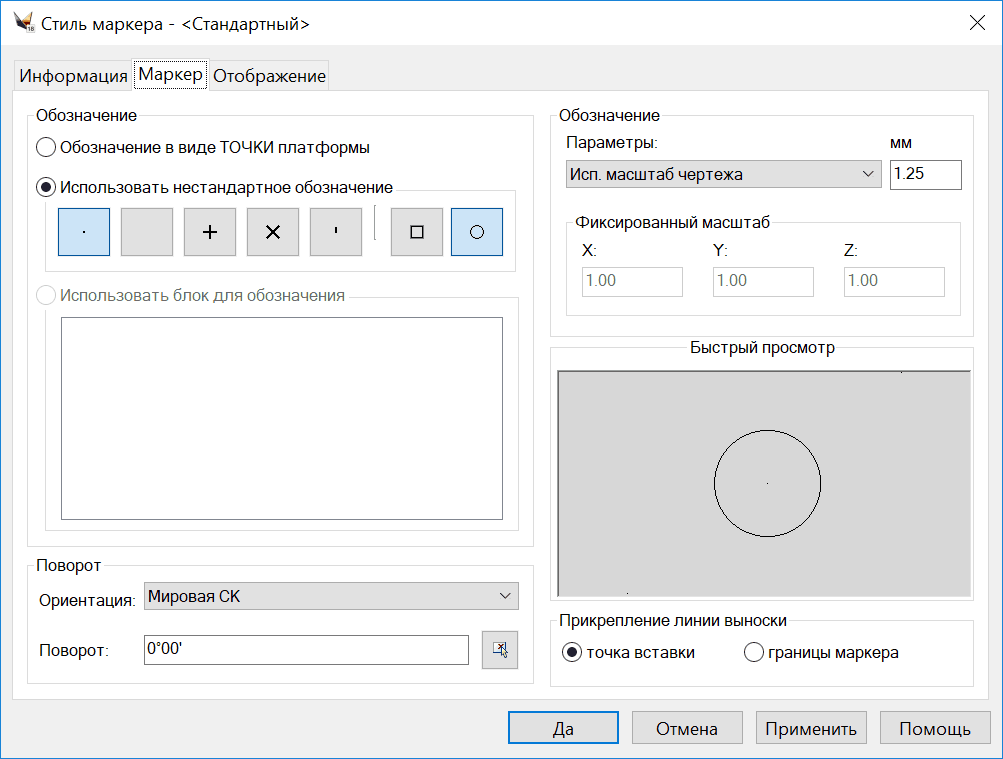
Task: Click the 'Поворот' angle input field
Action: point(306,650)
